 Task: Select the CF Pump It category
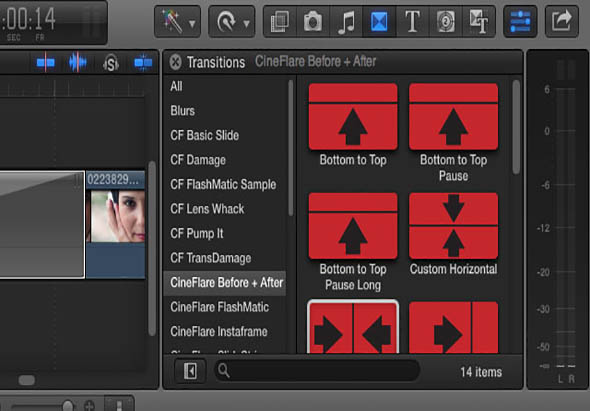click(x=225, y=233)
